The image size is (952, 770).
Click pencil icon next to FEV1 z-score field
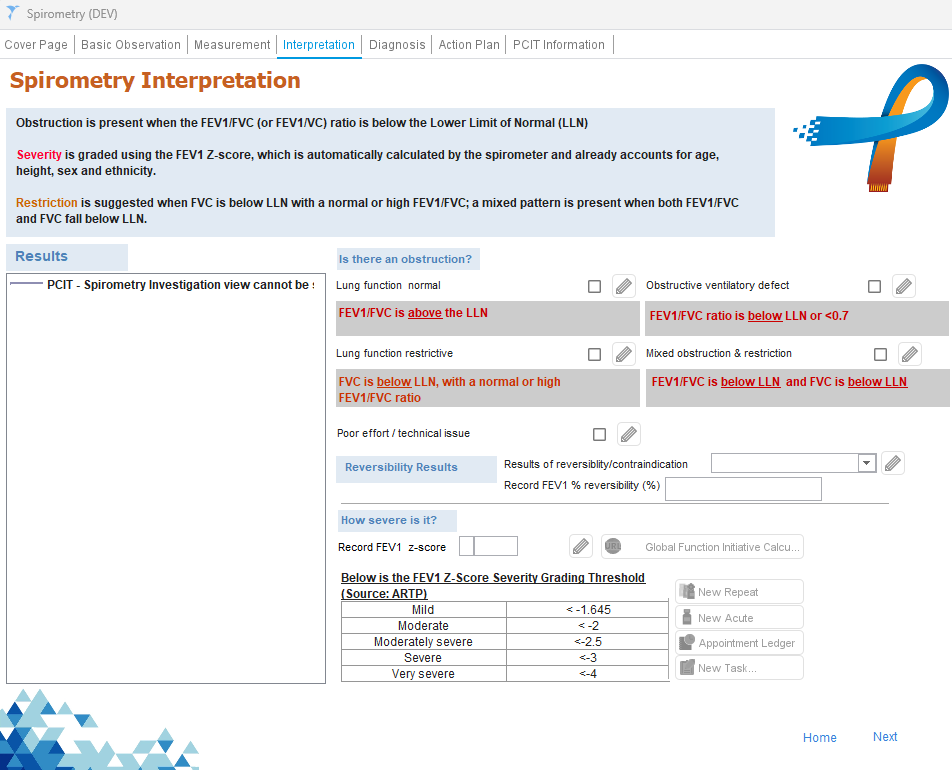click(581, 547)
